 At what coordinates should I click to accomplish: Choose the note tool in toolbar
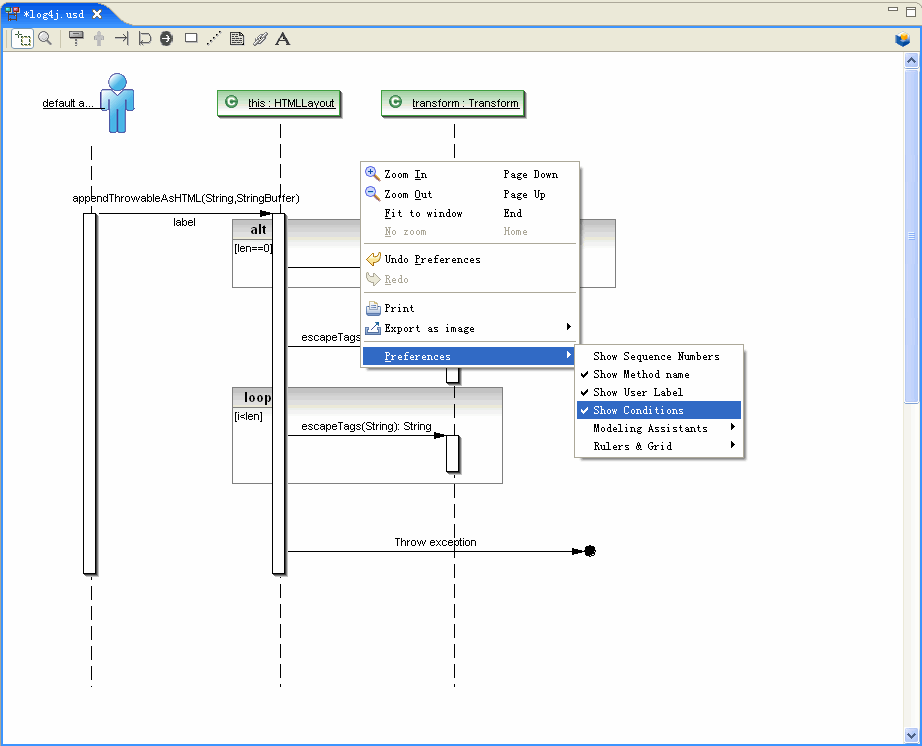pos(237,39)
